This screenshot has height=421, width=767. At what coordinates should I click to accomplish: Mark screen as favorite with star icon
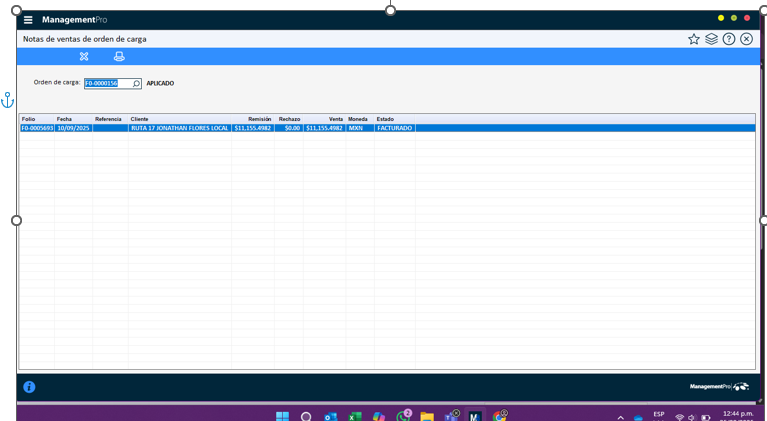pyautogui.click(x=693, y=39)
